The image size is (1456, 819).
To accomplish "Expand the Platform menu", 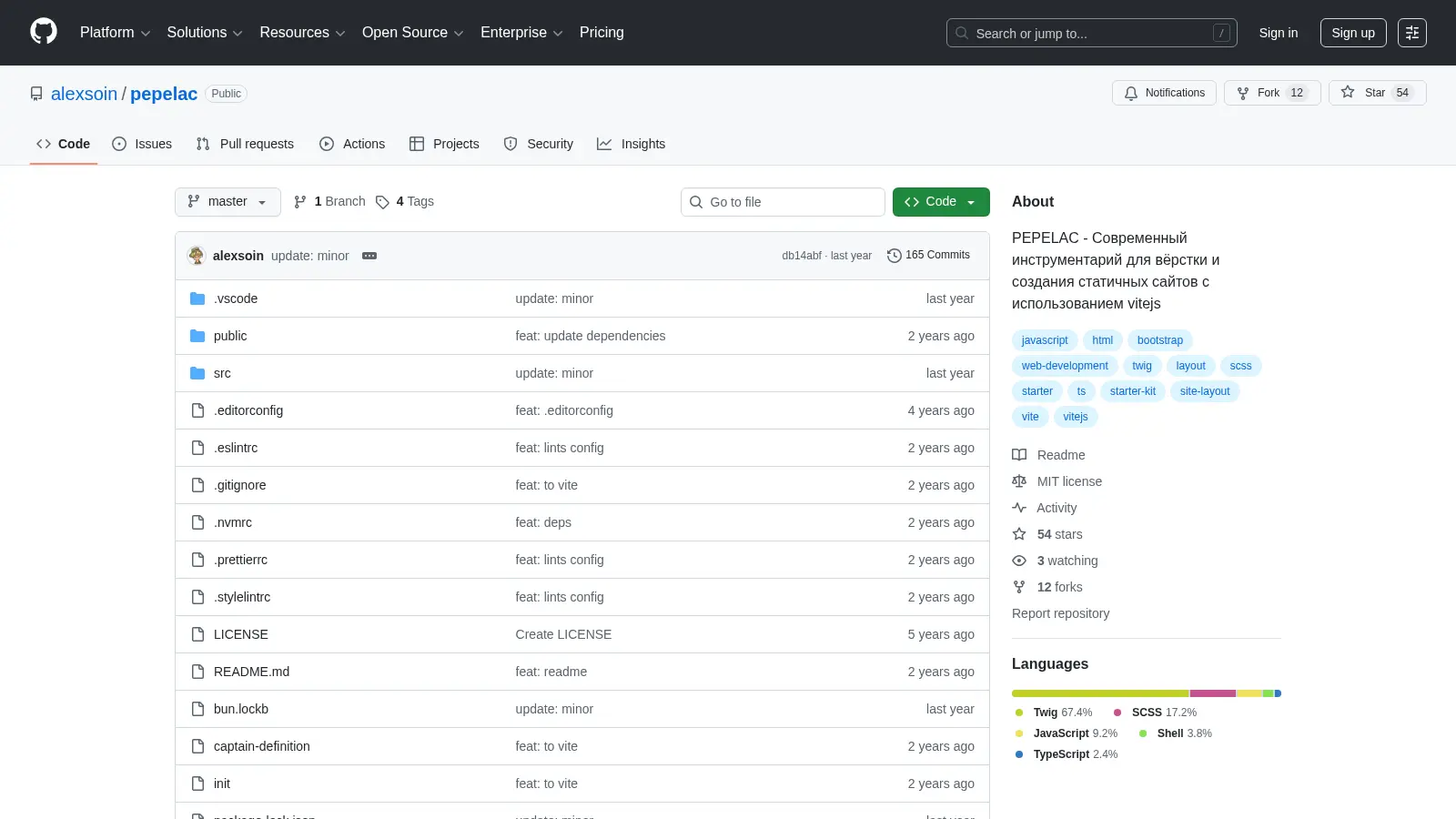I will (115, 33).
